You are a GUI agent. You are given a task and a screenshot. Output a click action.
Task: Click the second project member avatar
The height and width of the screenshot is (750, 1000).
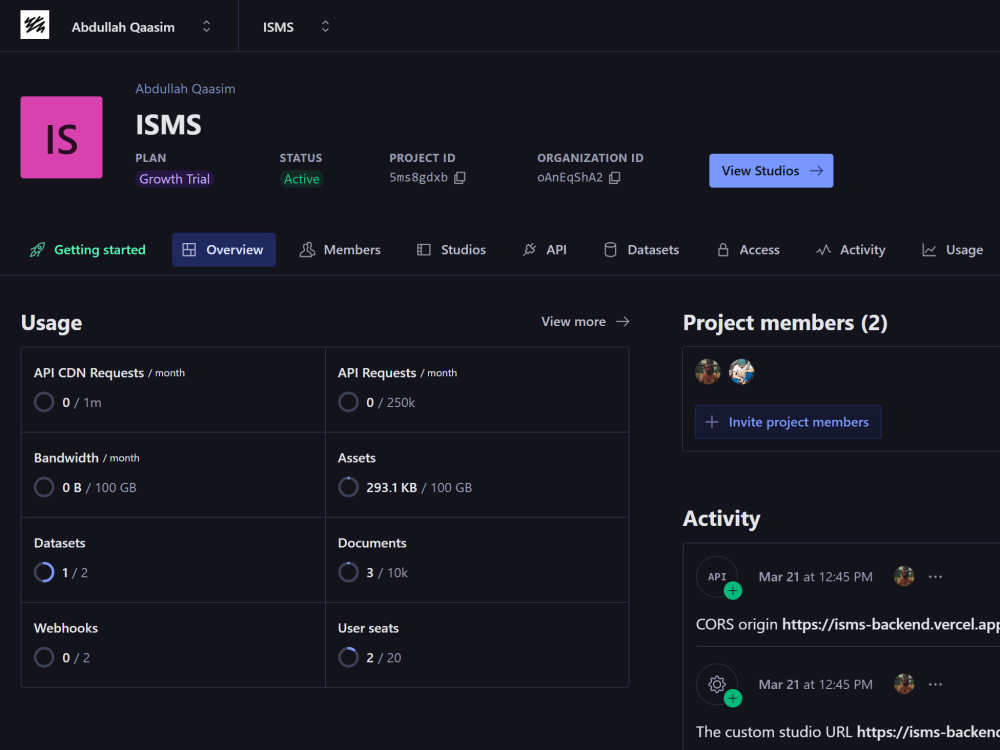[742, 372]
